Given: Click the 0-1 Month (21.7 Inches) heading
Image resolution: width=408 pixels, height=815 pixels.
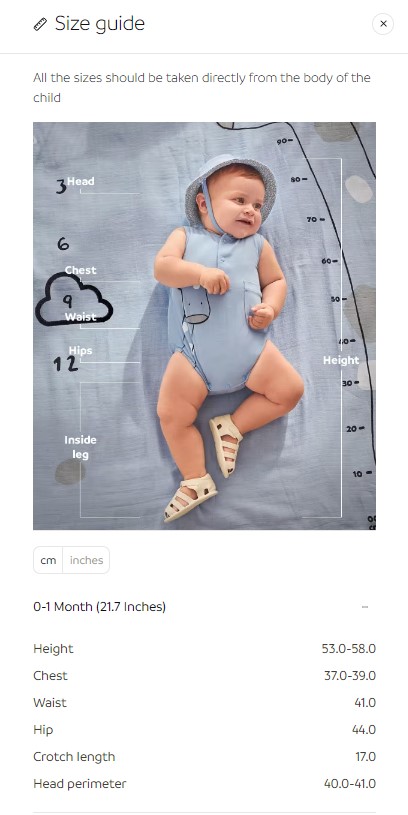Looking at the screenshot, I should tap(100, 607).
